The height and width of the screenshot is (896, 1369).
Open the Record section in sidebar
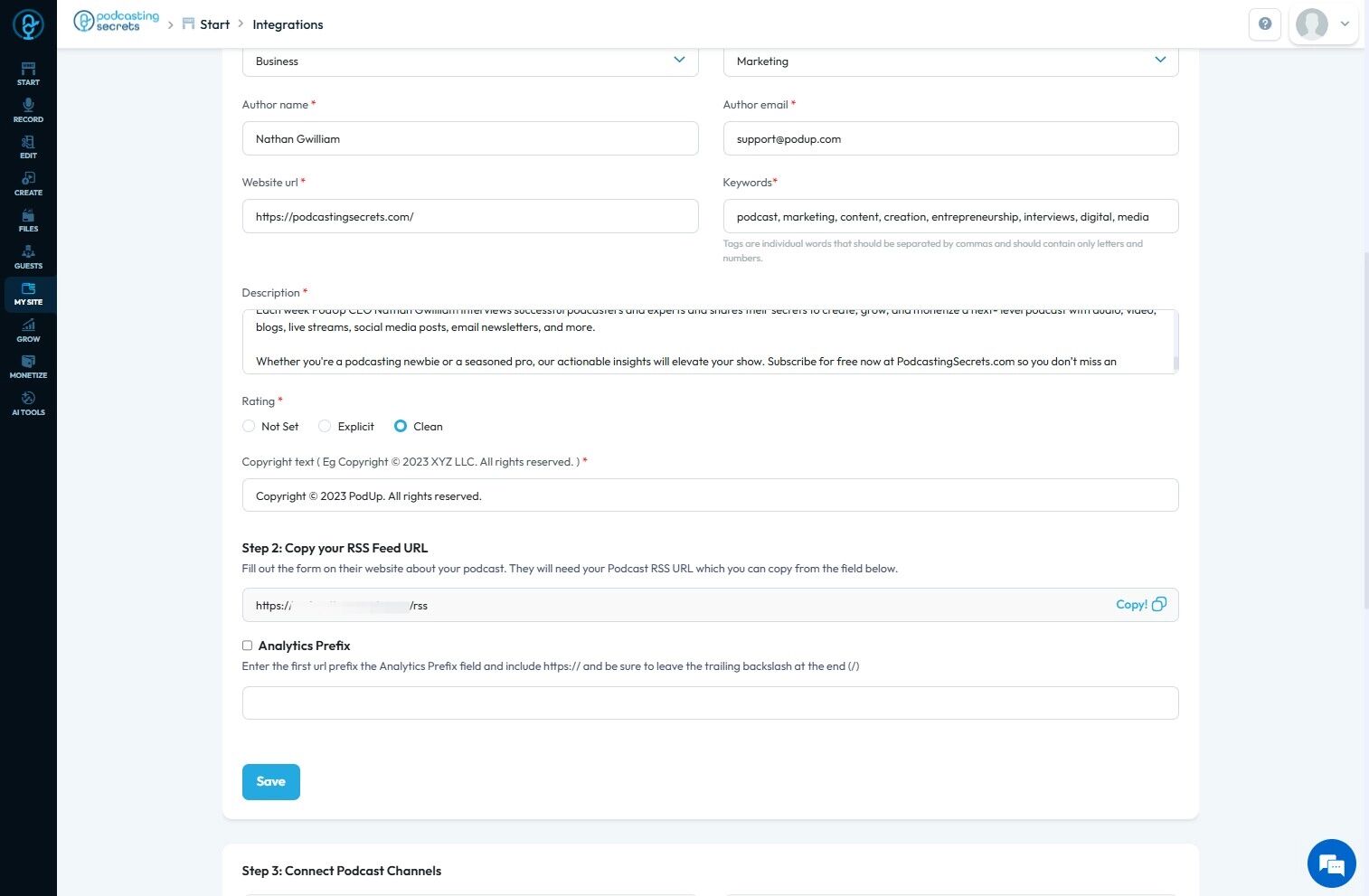click(28, 110)
